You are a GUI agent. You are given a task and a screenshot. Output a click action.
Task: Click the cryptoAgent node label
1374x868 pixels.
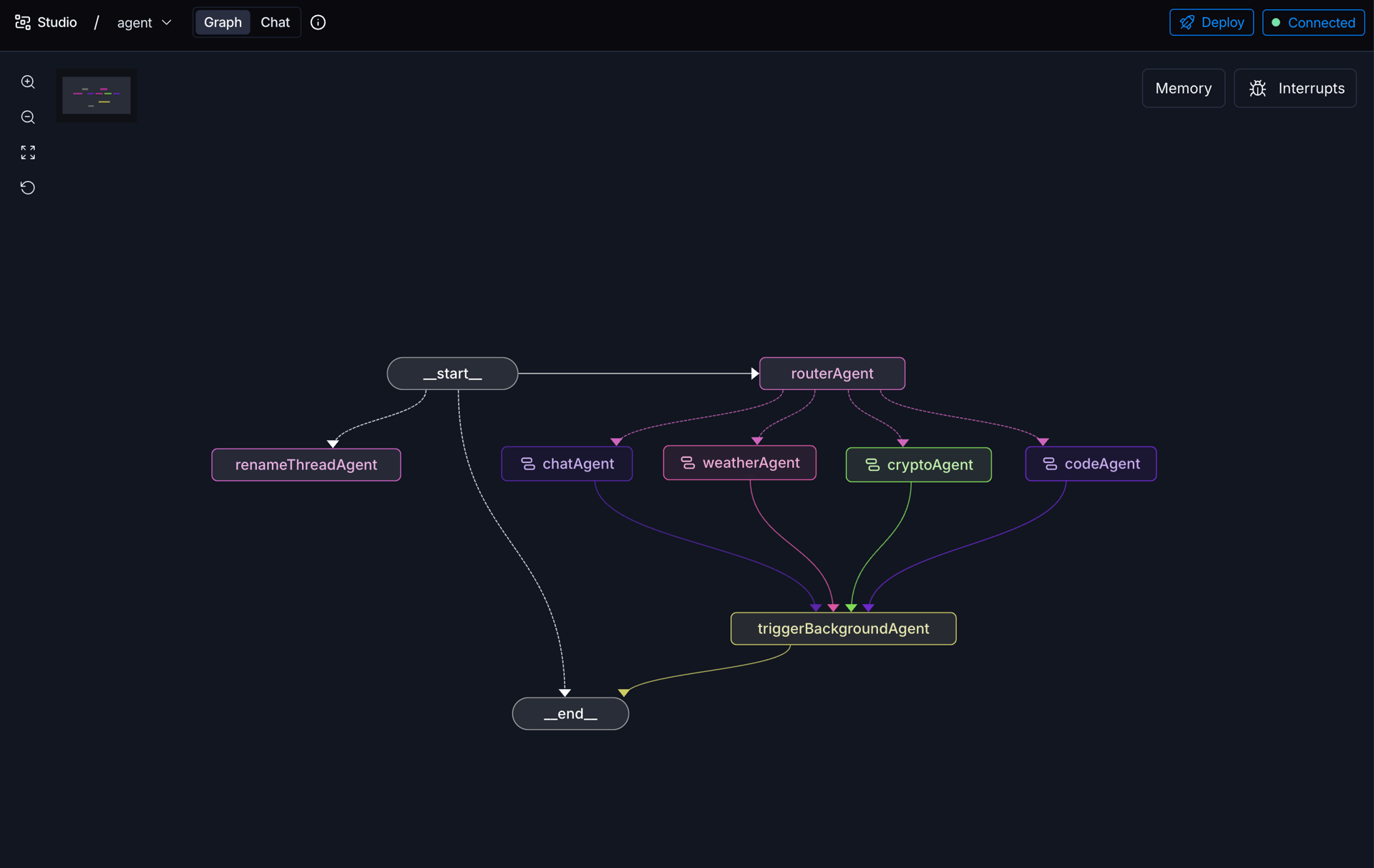pos(930,465)
